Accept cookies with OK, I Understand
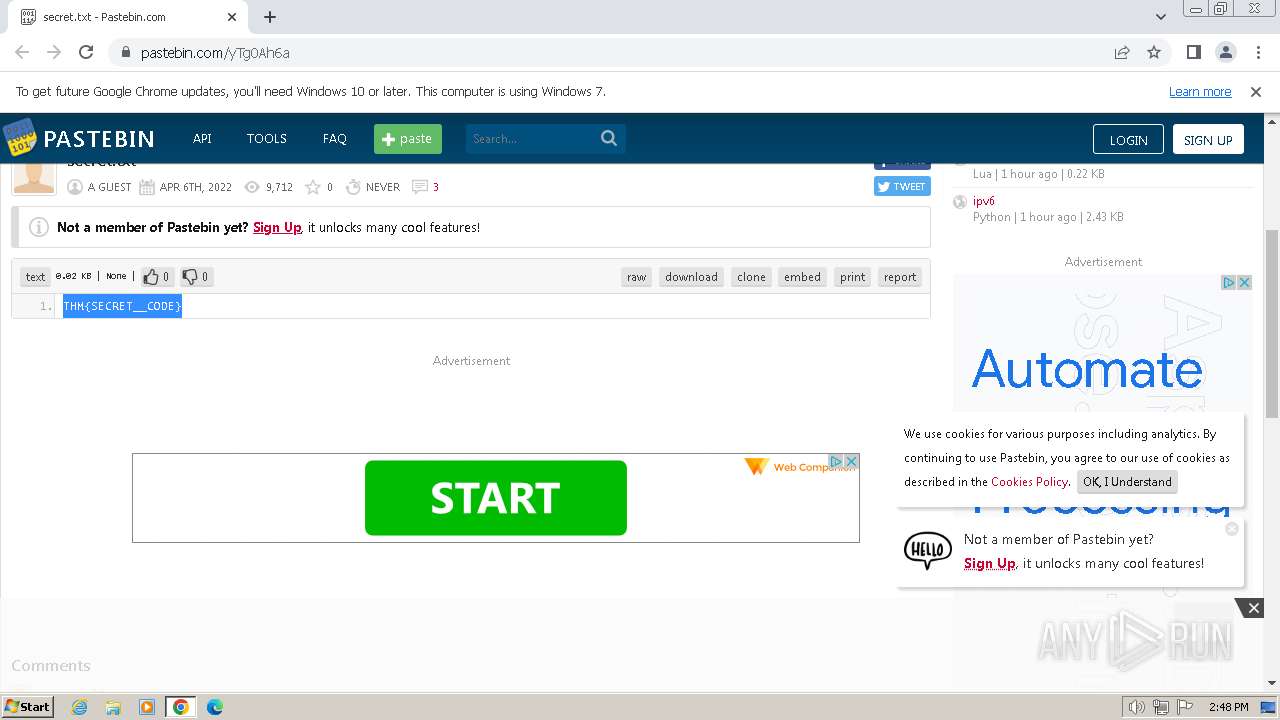This screenshot has height=720, width=1280. pyautogui.click(x=1127, y=482)
